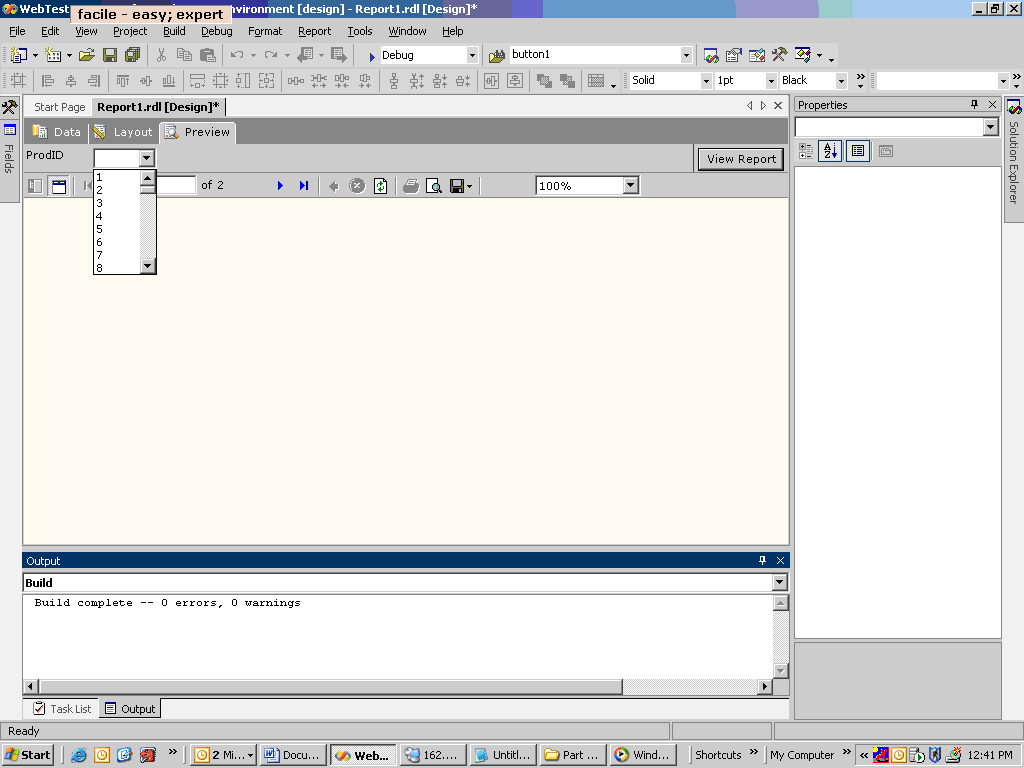The height and width of the screenshot is (768, 1024).
Task: Click the Properties page list icon
Action: click(857, 152)
